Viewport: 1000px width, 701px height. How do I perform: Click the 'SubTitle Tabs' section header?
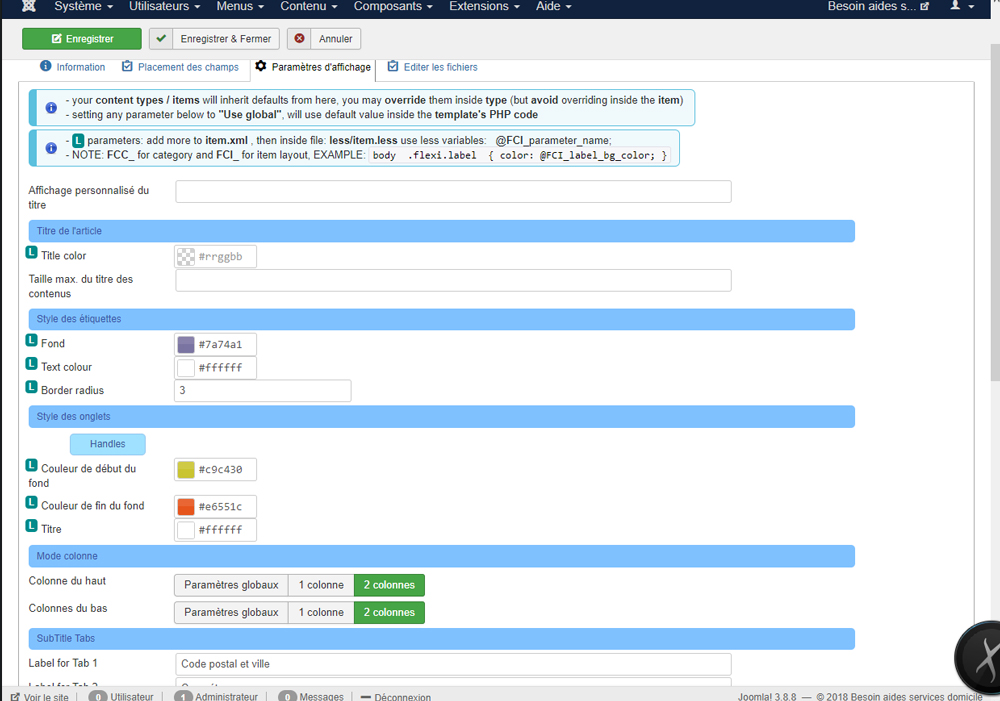pos(441,638)
